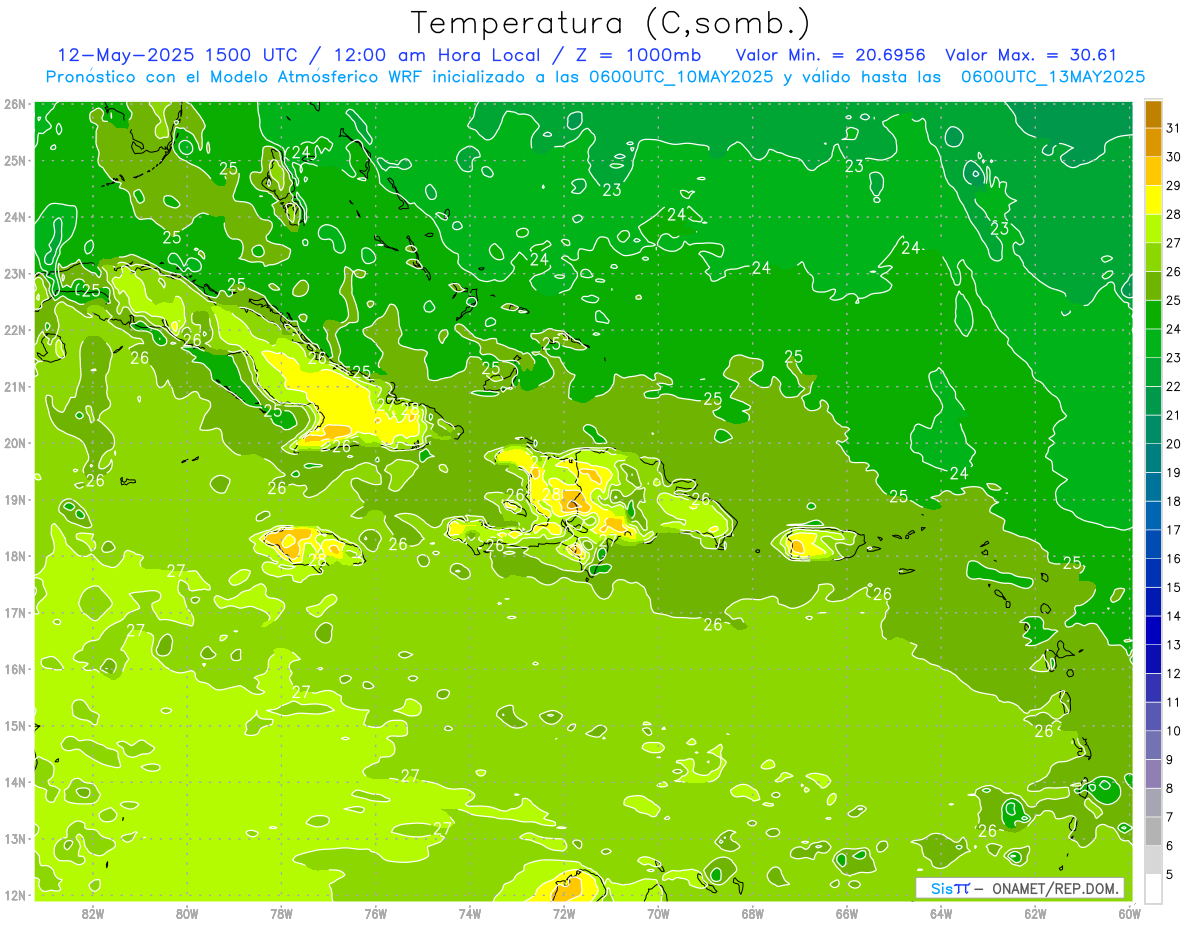Click the longitude axis label "74W"
Image resolution: width=1200 pixels, height=927 pixels.
(x=469, y=913)
